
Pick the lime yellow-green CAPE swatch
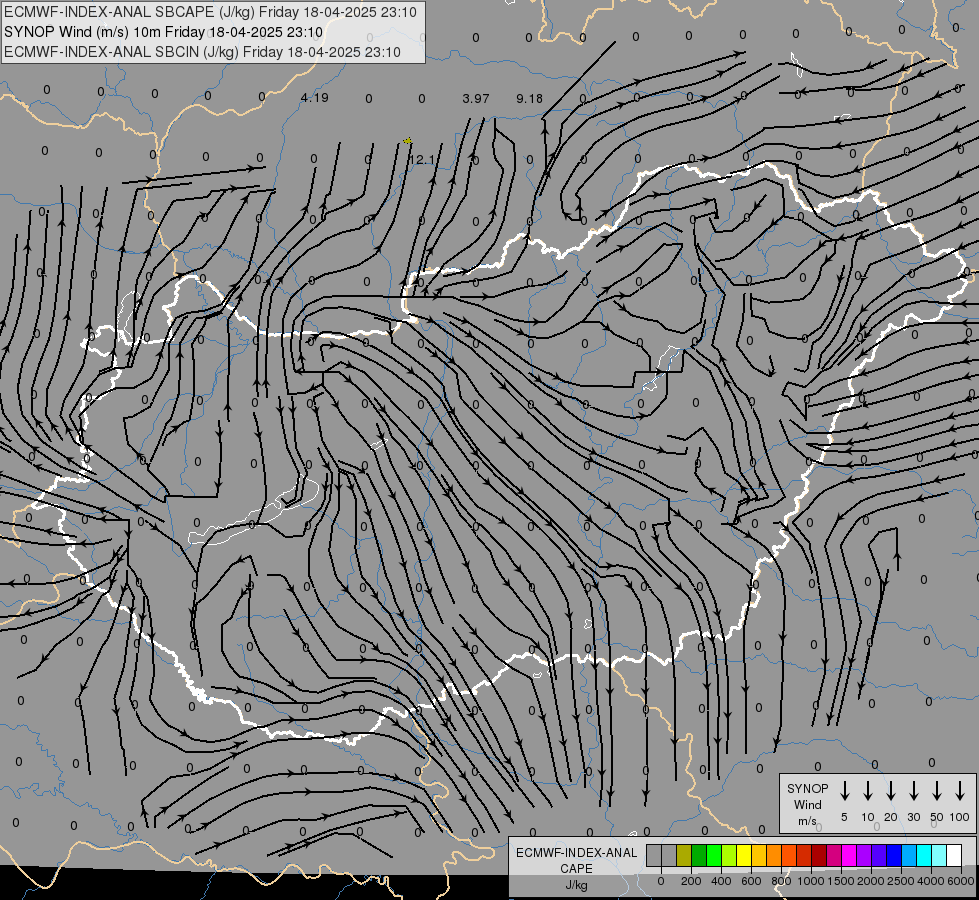pos(729,855)
